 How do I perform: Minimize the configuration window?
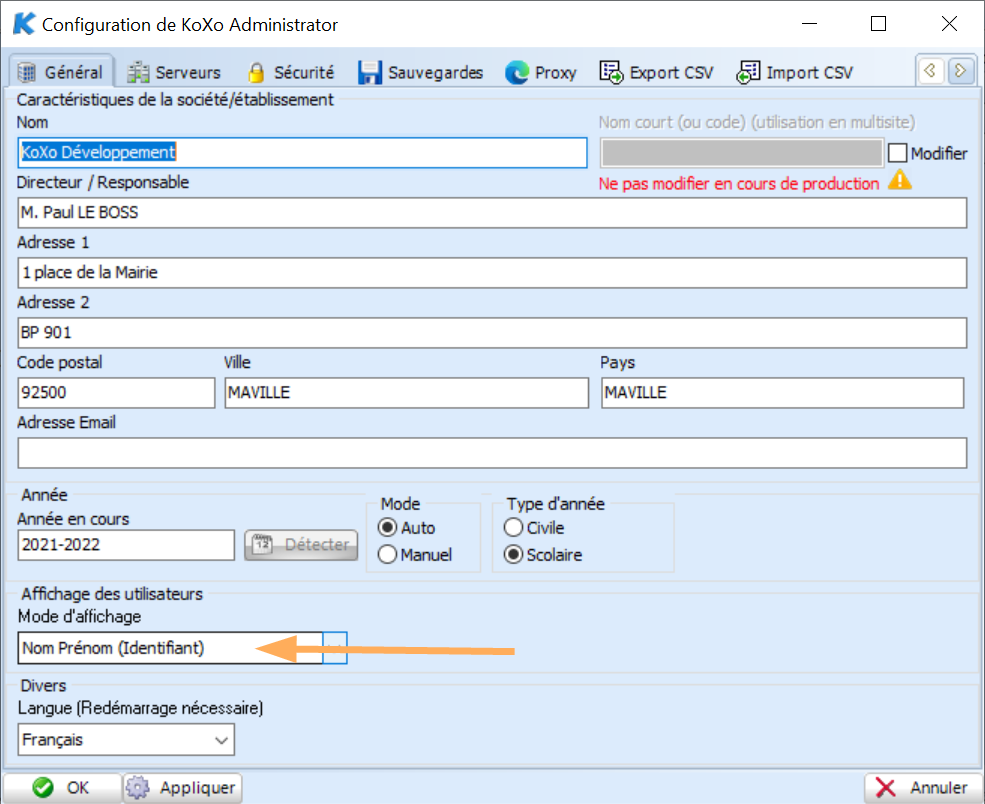[810, 24]
